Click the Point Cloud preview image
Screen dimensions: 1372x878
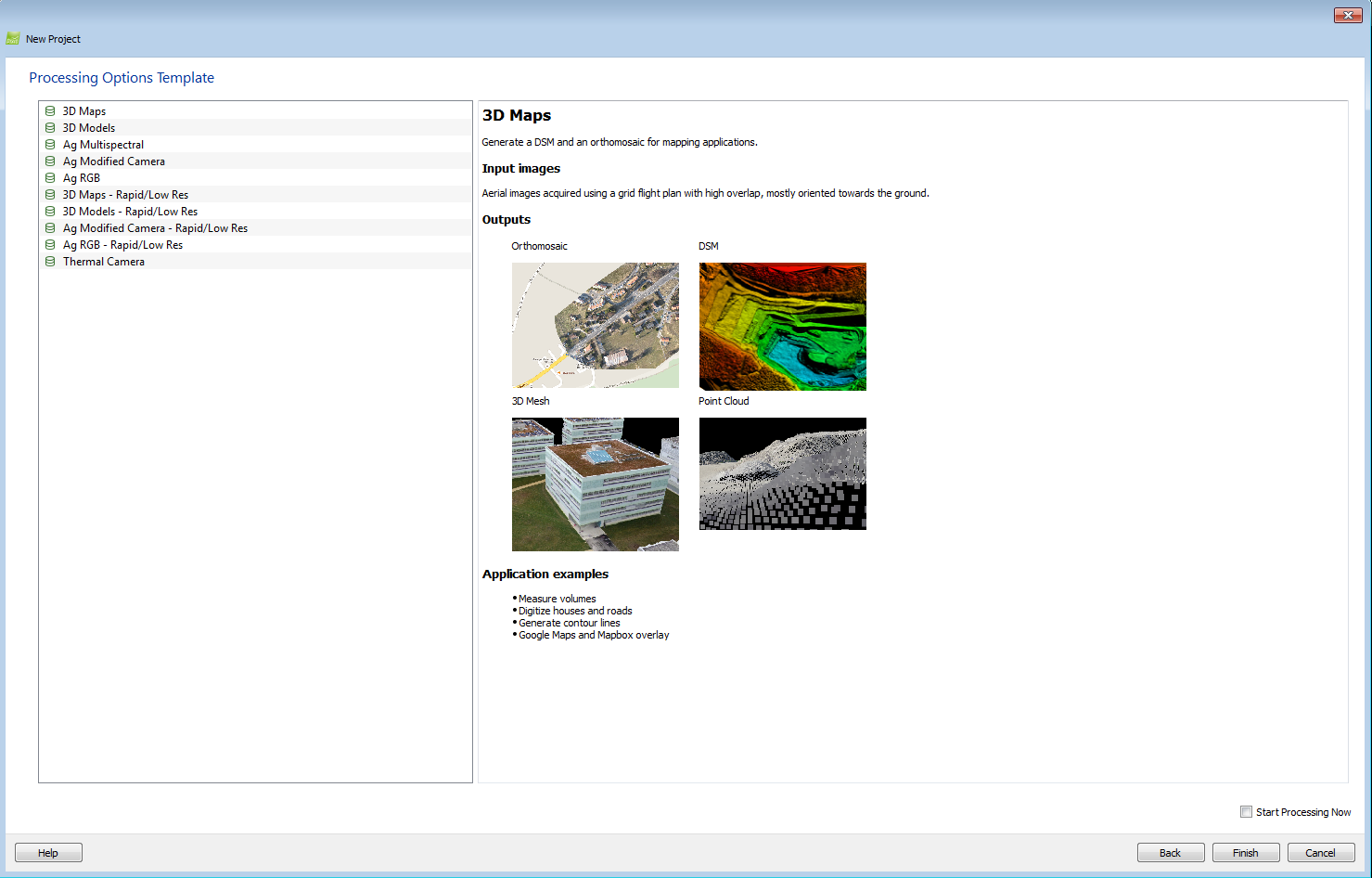pos(782,473)
